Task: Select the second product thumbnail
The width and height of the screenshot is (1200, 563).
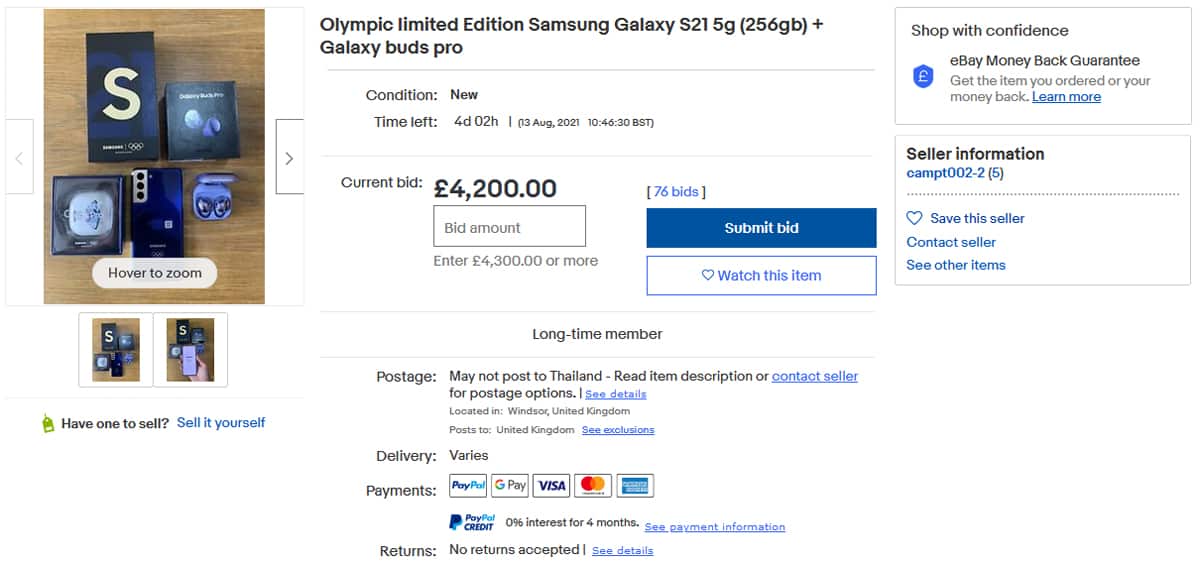Action: (x=190, y=350)
